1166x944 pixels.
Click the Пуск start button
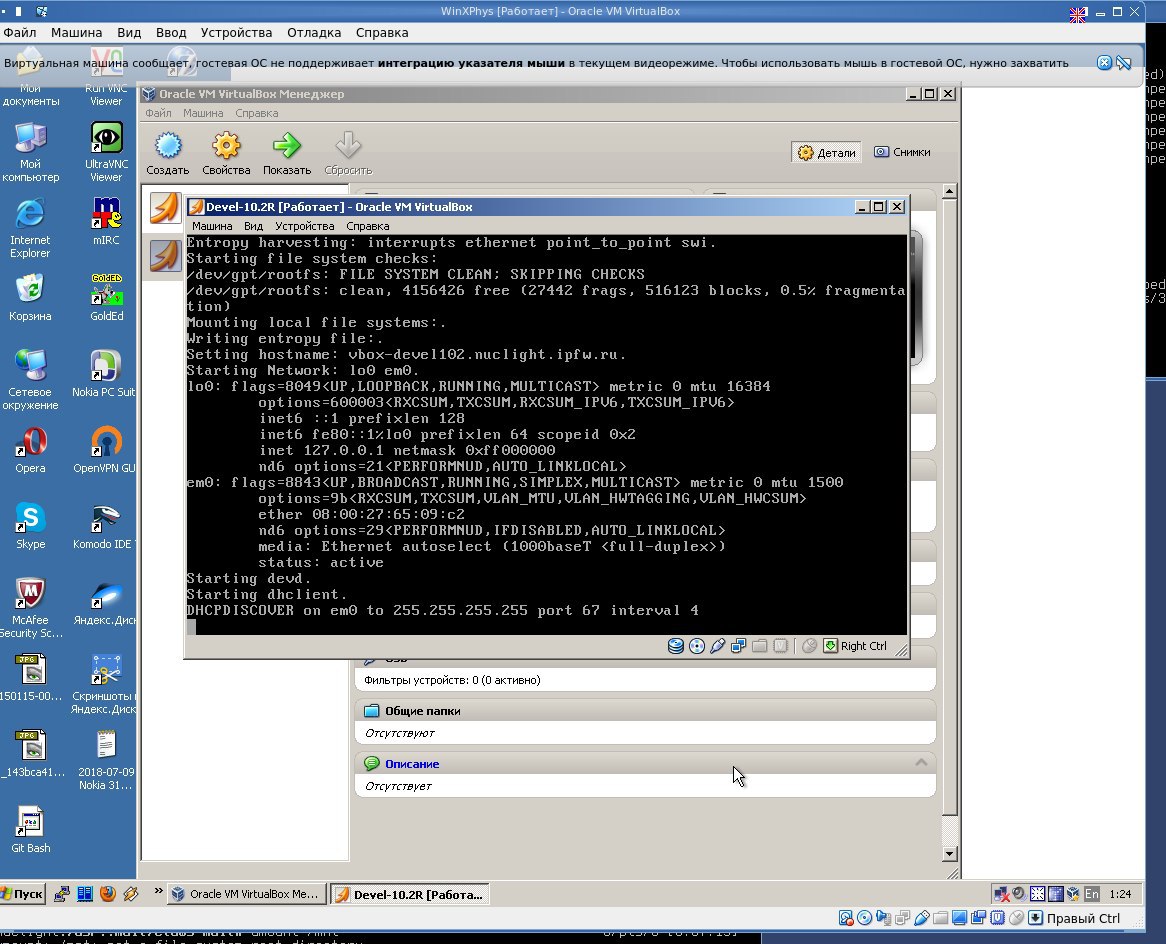point(24,893)
